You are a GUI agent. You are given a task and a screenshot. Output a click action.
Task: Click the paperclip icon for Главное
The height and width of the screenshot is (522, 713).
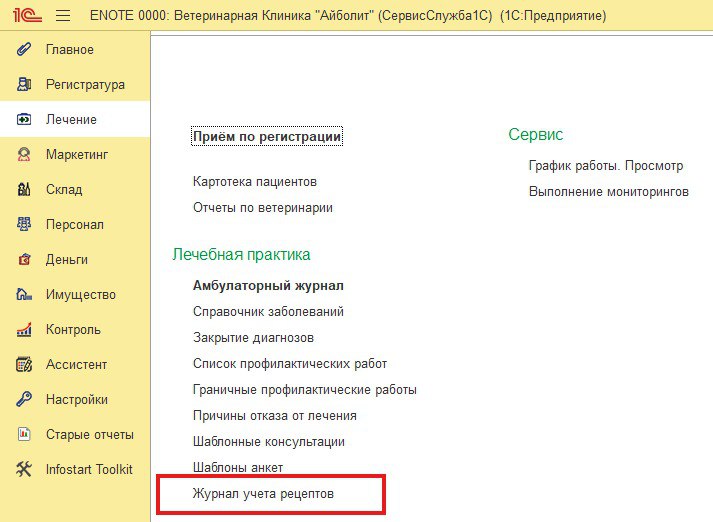point(24,49)
